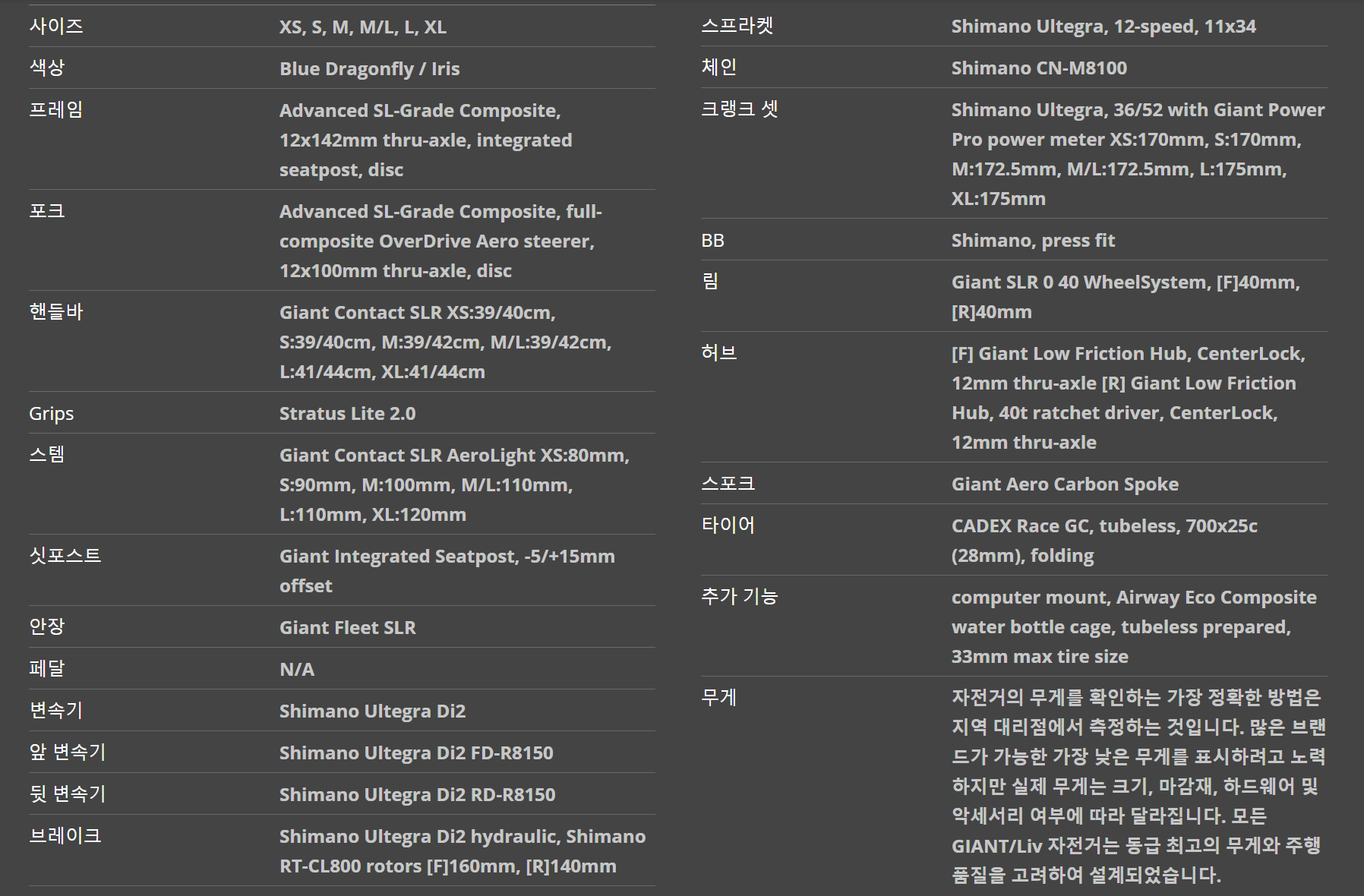The image size is (1364, 896).
Task: Click the 브레이크 label
Action: click(x=65, y=836)
